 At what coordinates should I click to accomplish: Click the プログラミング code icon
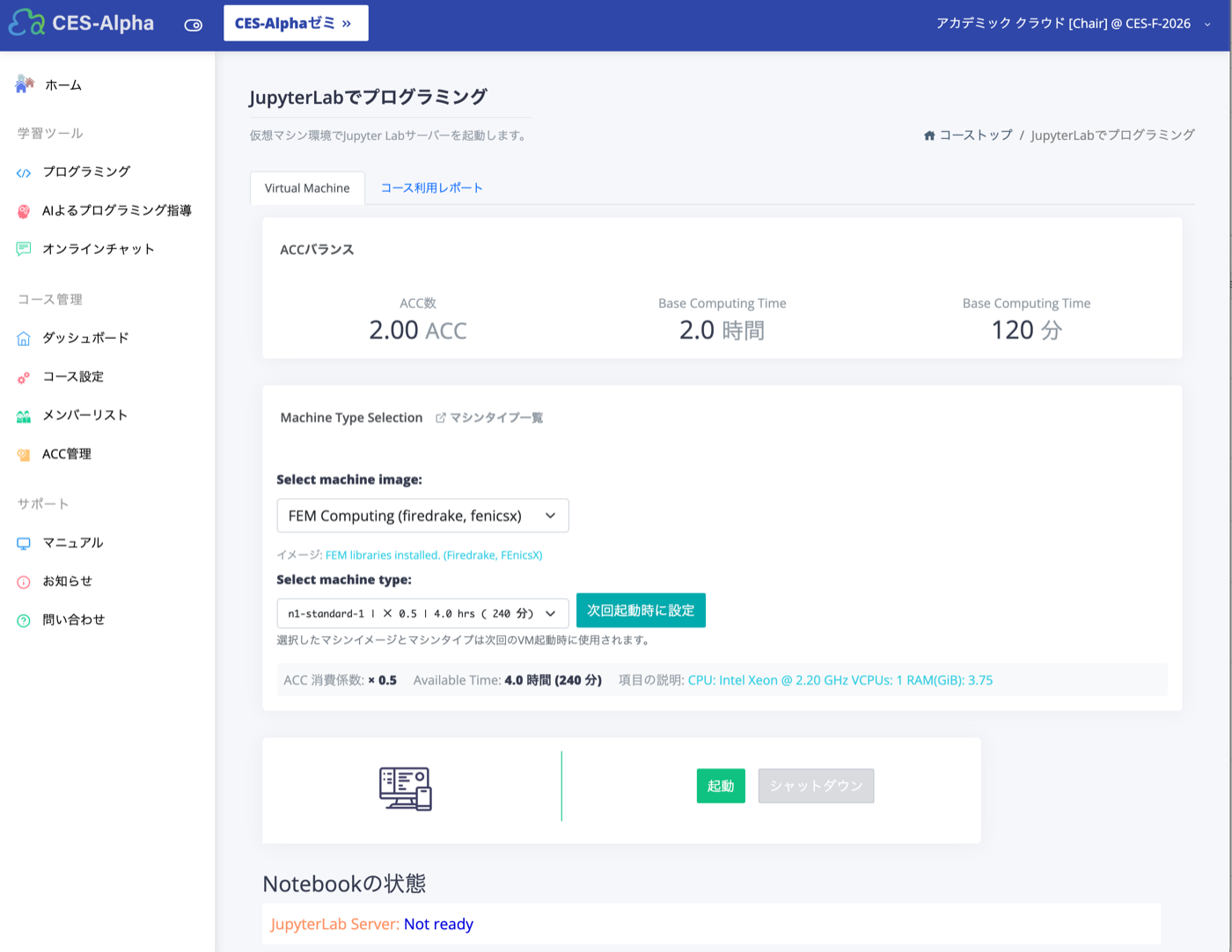(x=24, y=172)
